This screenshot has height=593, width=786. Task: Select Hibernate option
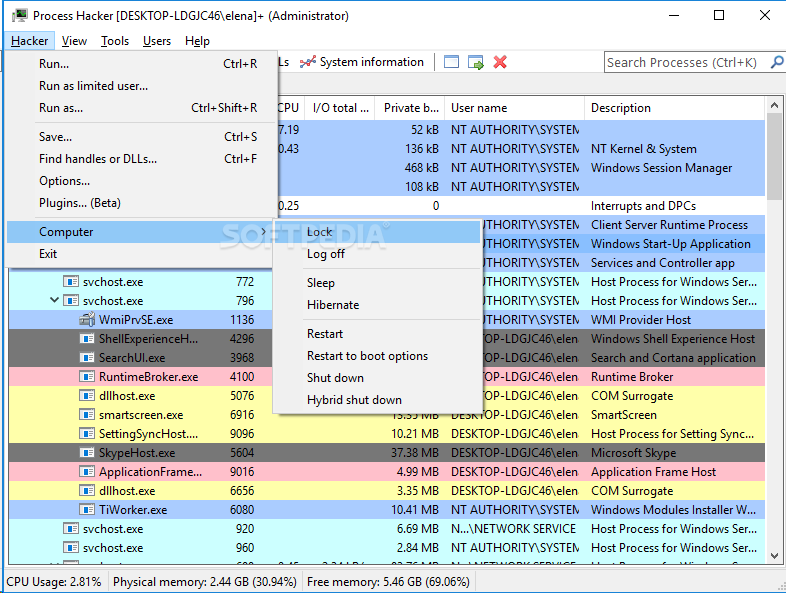[x=377, y=305]
